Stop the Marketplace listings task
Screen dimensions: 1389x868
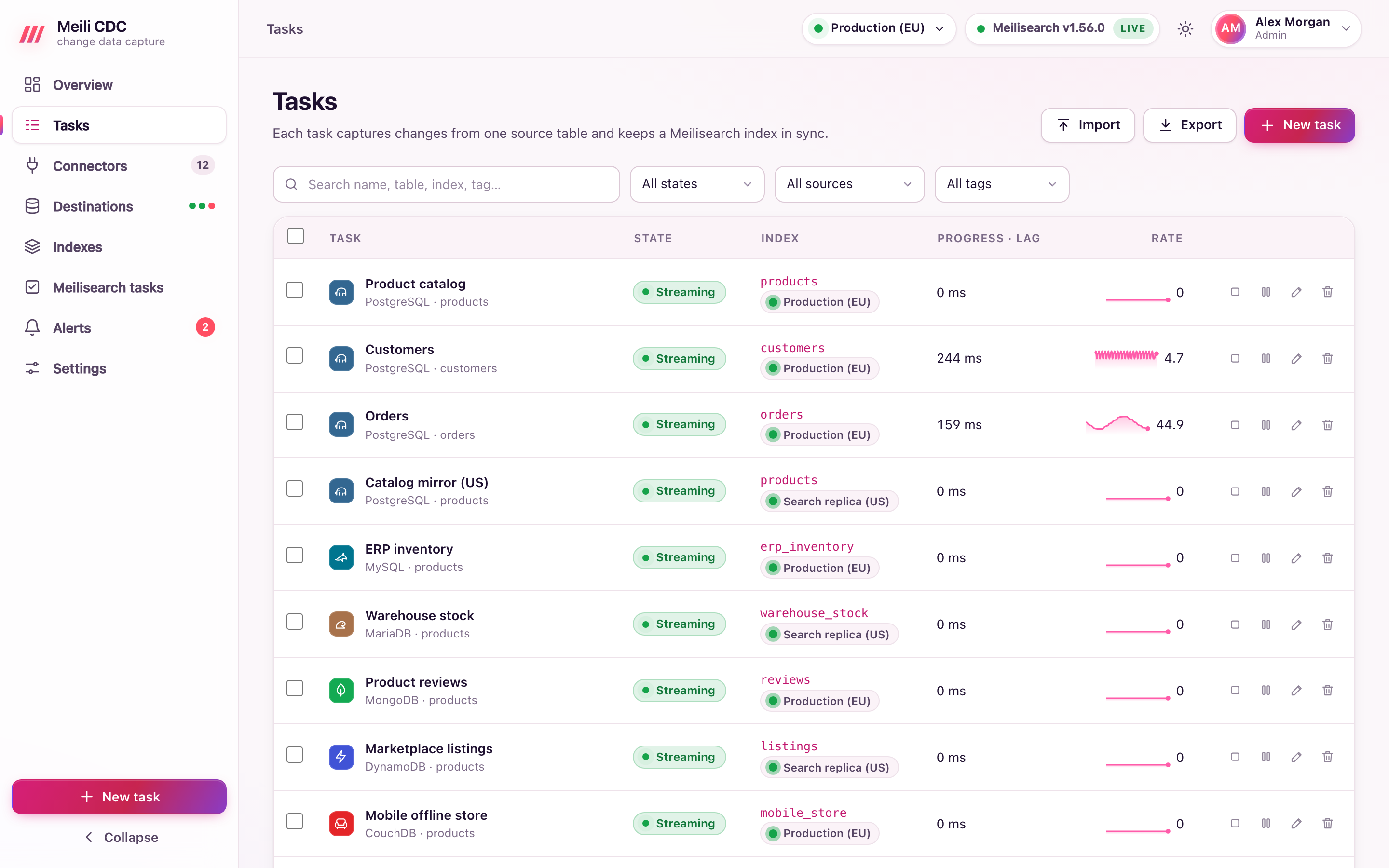coord(1235,757)
